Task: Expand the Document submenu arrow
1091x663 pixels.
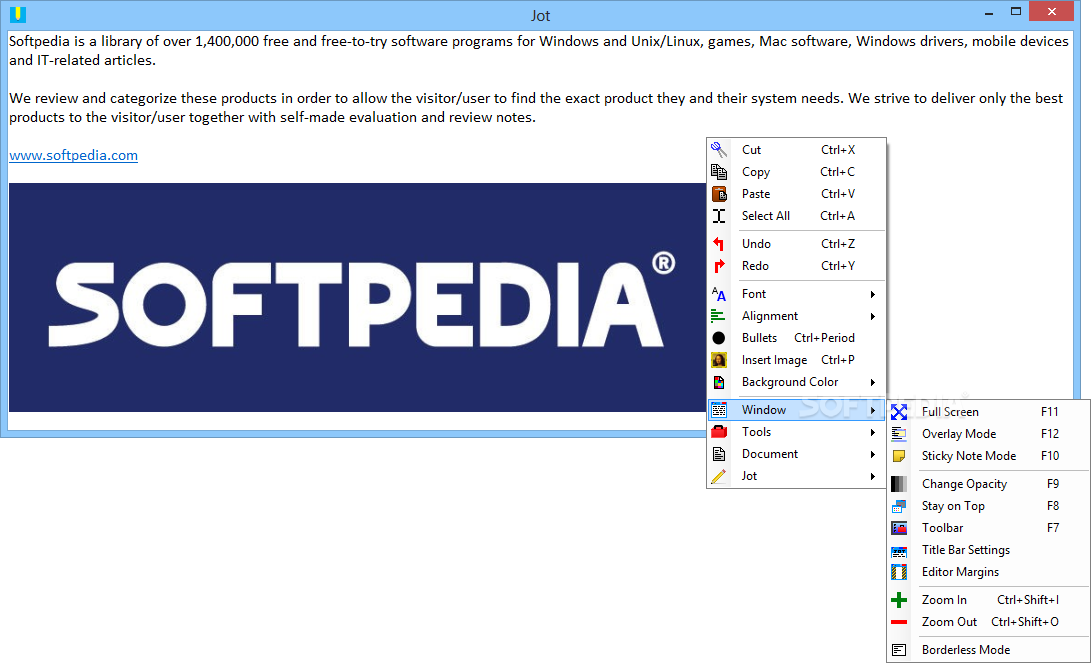Action: coord(873,454)
